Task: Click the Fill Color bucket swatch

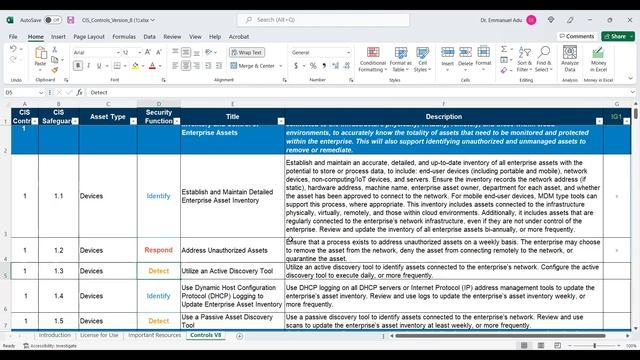Action: [x=136, y=66]
